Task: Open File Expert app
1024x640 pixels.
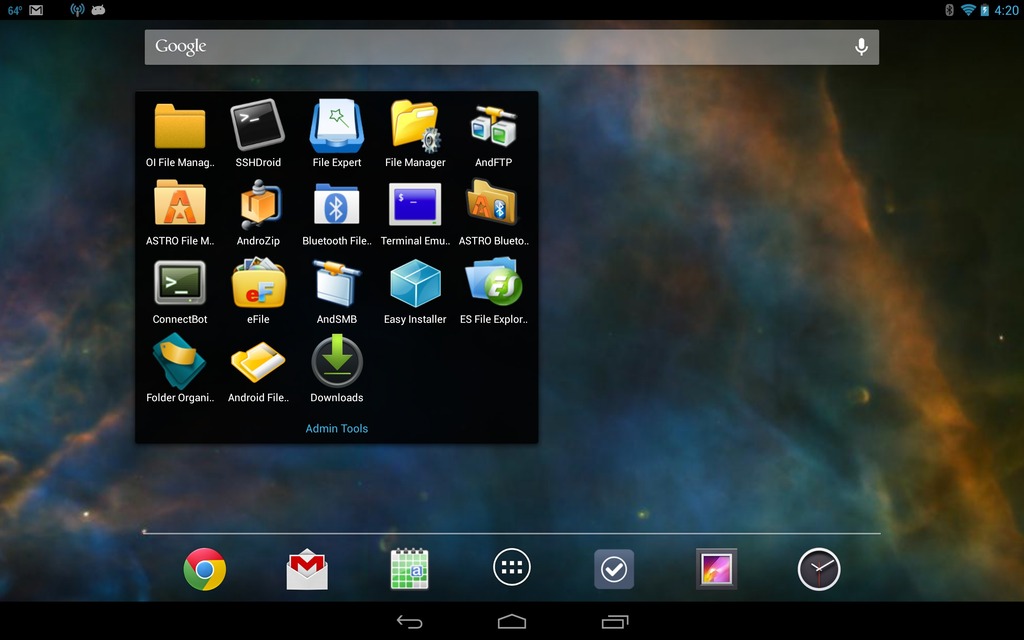Action: (336, 135)
